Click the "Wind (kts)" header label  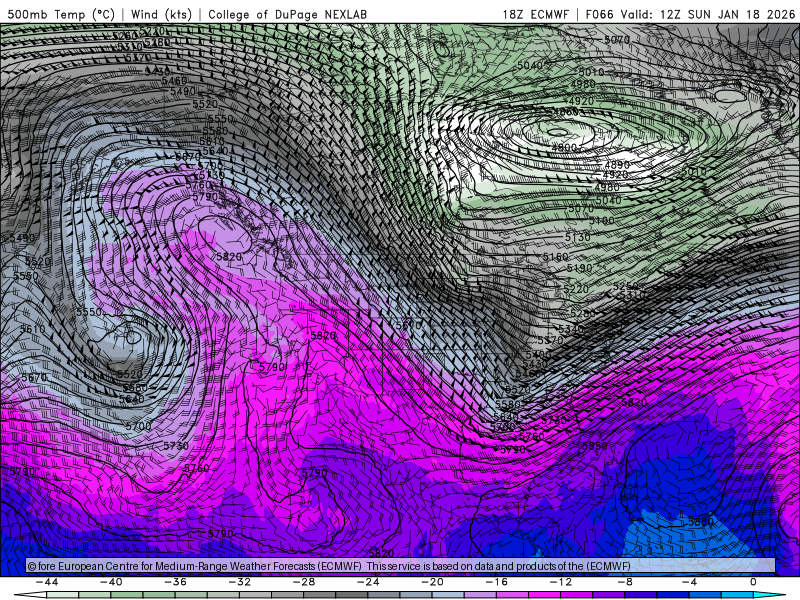[161, 14]
